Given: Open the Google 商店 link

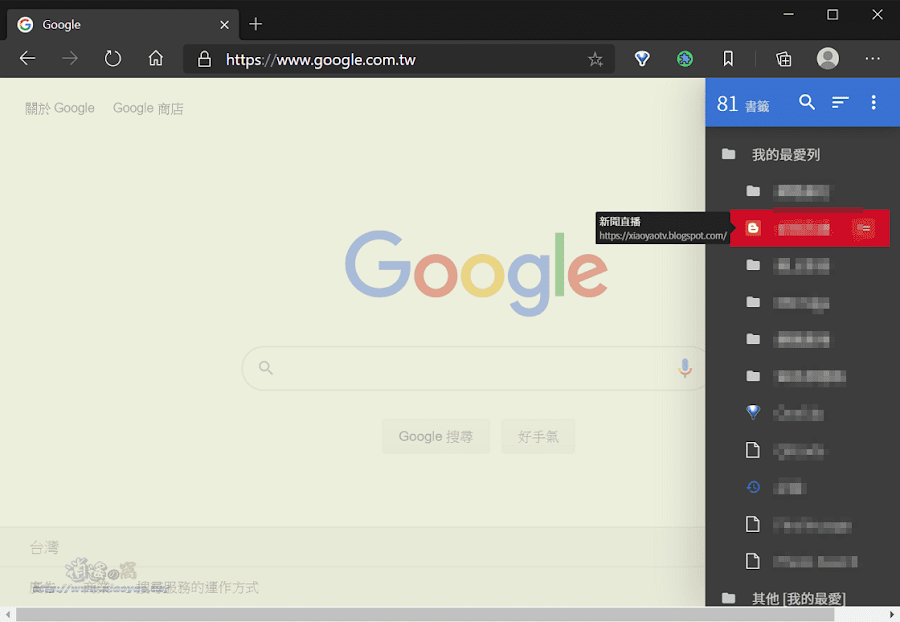Looking at the screenshot, I should (148, 108).
